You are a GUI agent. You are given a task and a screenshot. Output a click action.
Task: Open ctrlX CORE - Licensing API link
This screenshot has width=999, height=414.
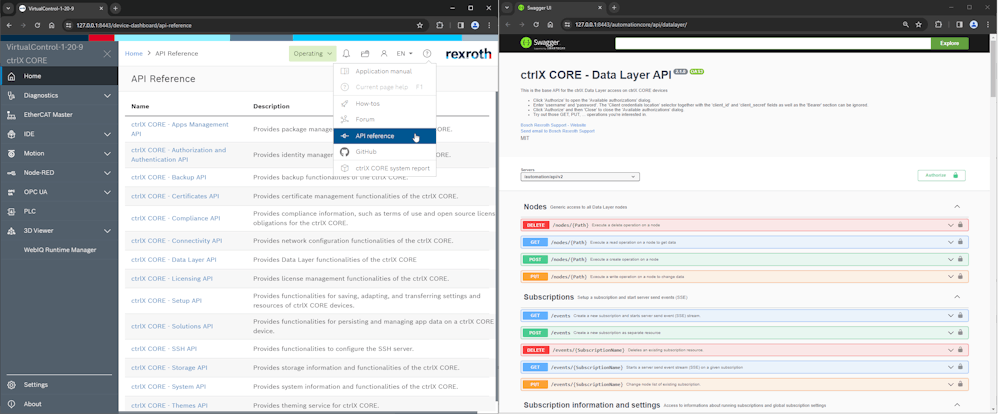(172, 279)
